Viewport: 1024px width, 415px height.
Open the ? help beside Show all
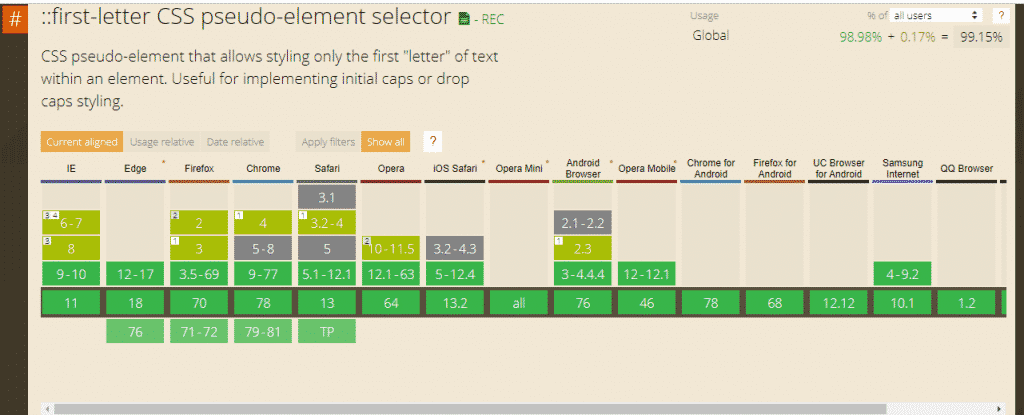pos(433,142)
